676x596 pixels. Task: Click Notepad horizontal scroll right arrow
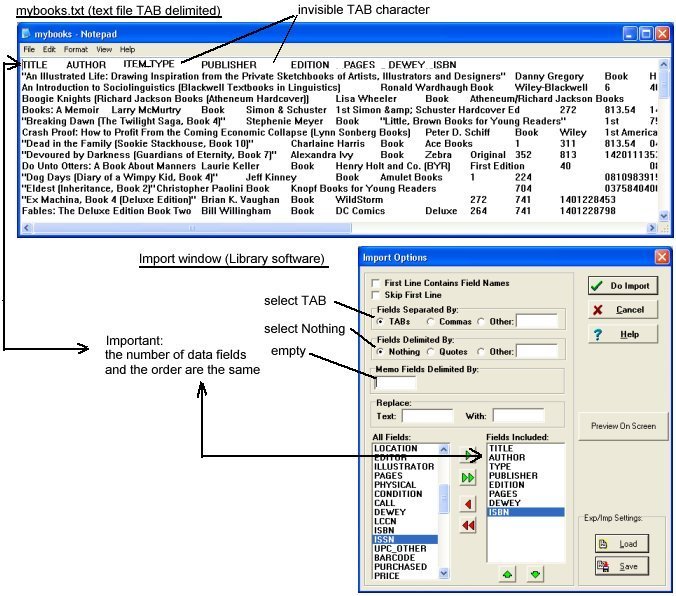pyautogui.click(x=652, y=228)
